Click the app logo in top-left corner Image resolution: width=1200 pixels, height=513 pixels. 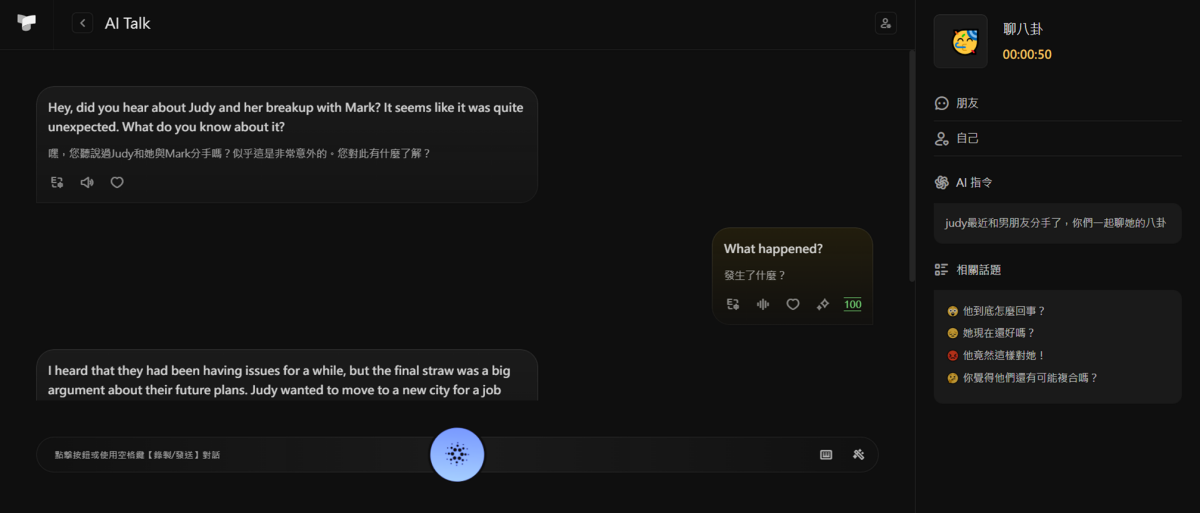pyautogui.click(x=27, y=23)
